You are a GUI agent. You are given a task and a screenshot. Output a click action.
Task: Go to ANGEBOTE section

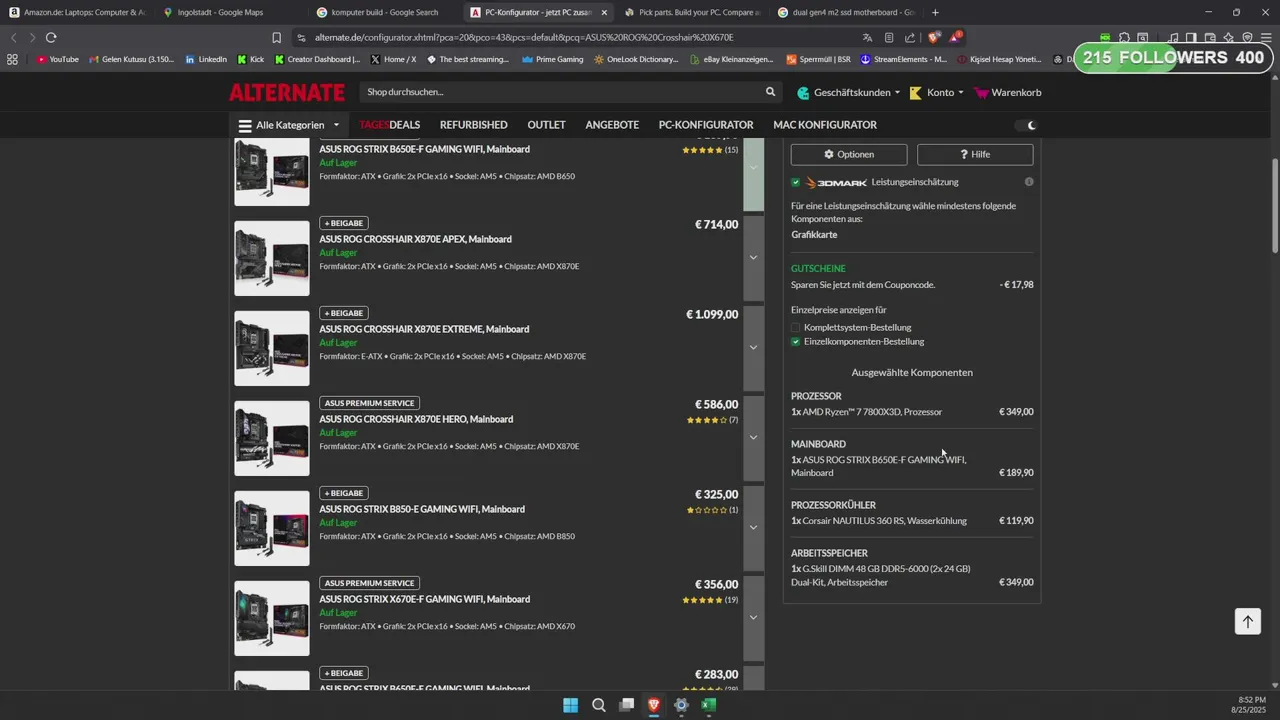coord(612,125)
